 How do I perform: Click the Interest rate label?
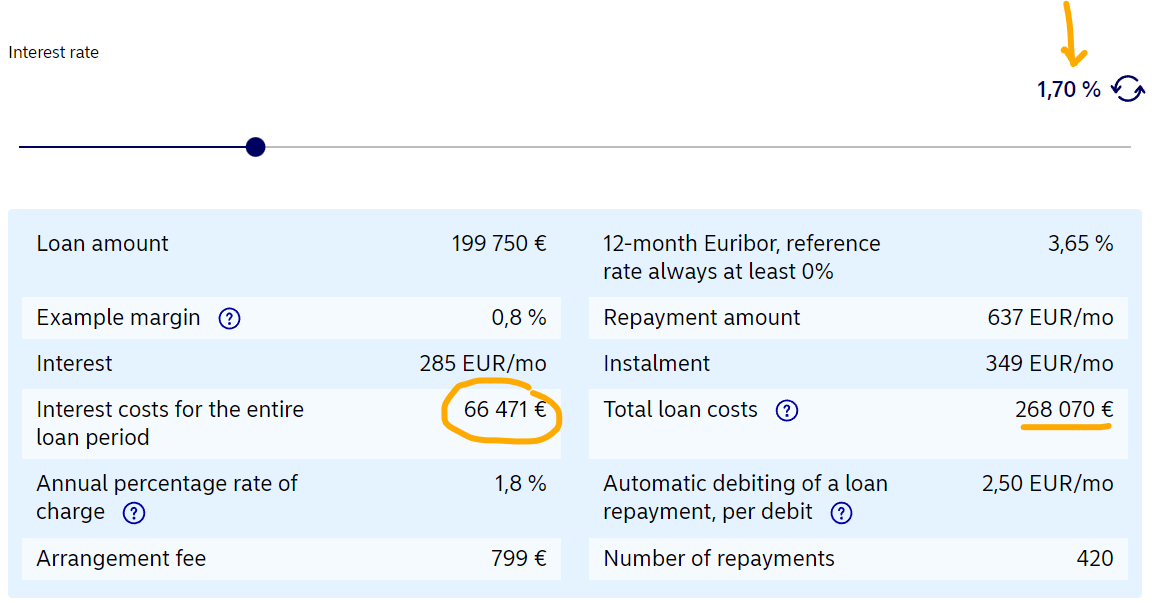coord(54,52)
